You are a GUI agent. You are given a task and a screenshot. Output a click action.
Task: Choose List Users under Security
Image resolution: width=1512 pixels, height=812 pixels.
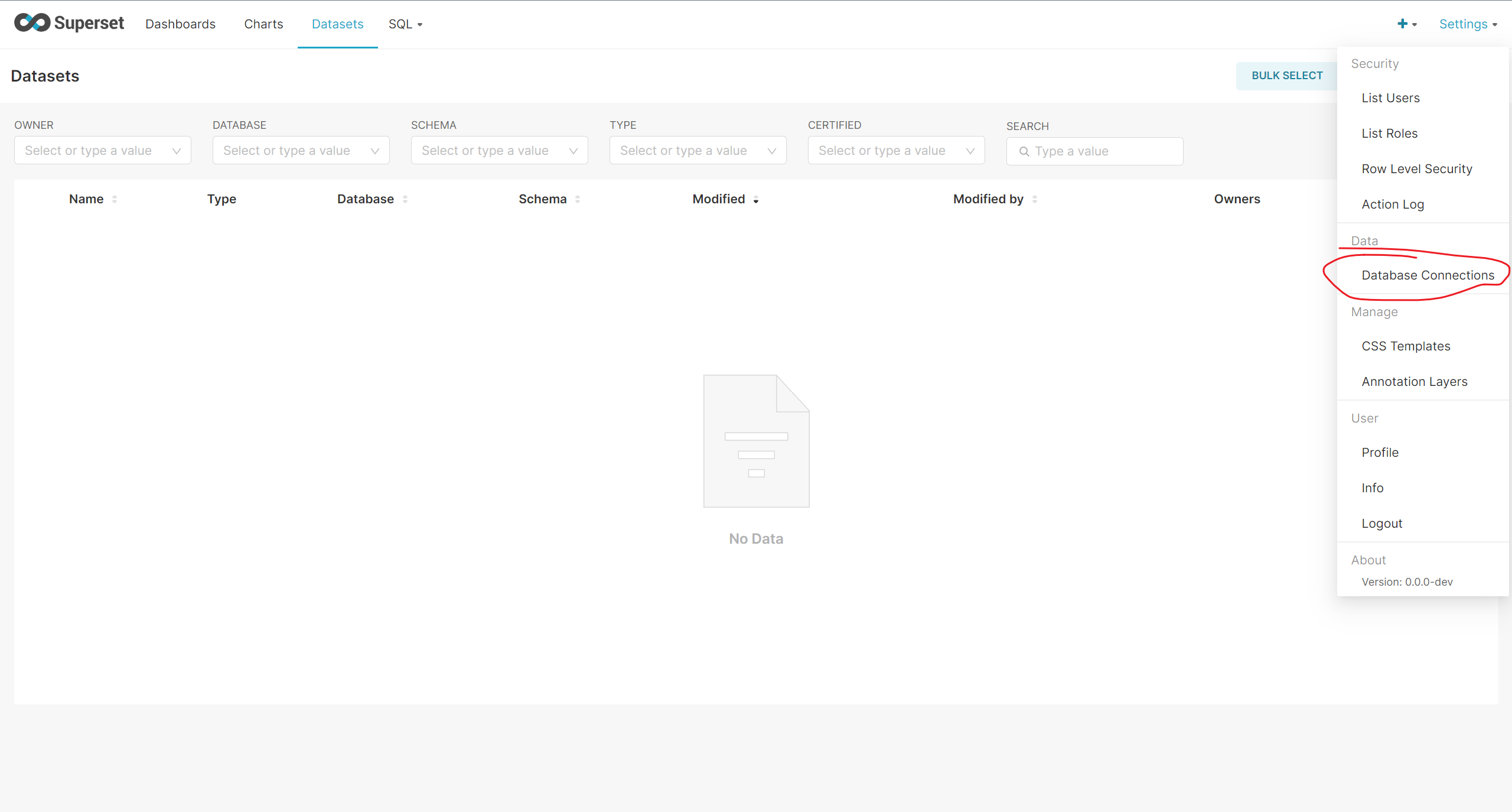1390,98
